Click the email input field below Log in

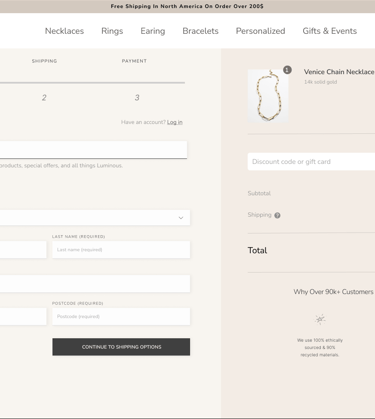click(x=93, y=150)
